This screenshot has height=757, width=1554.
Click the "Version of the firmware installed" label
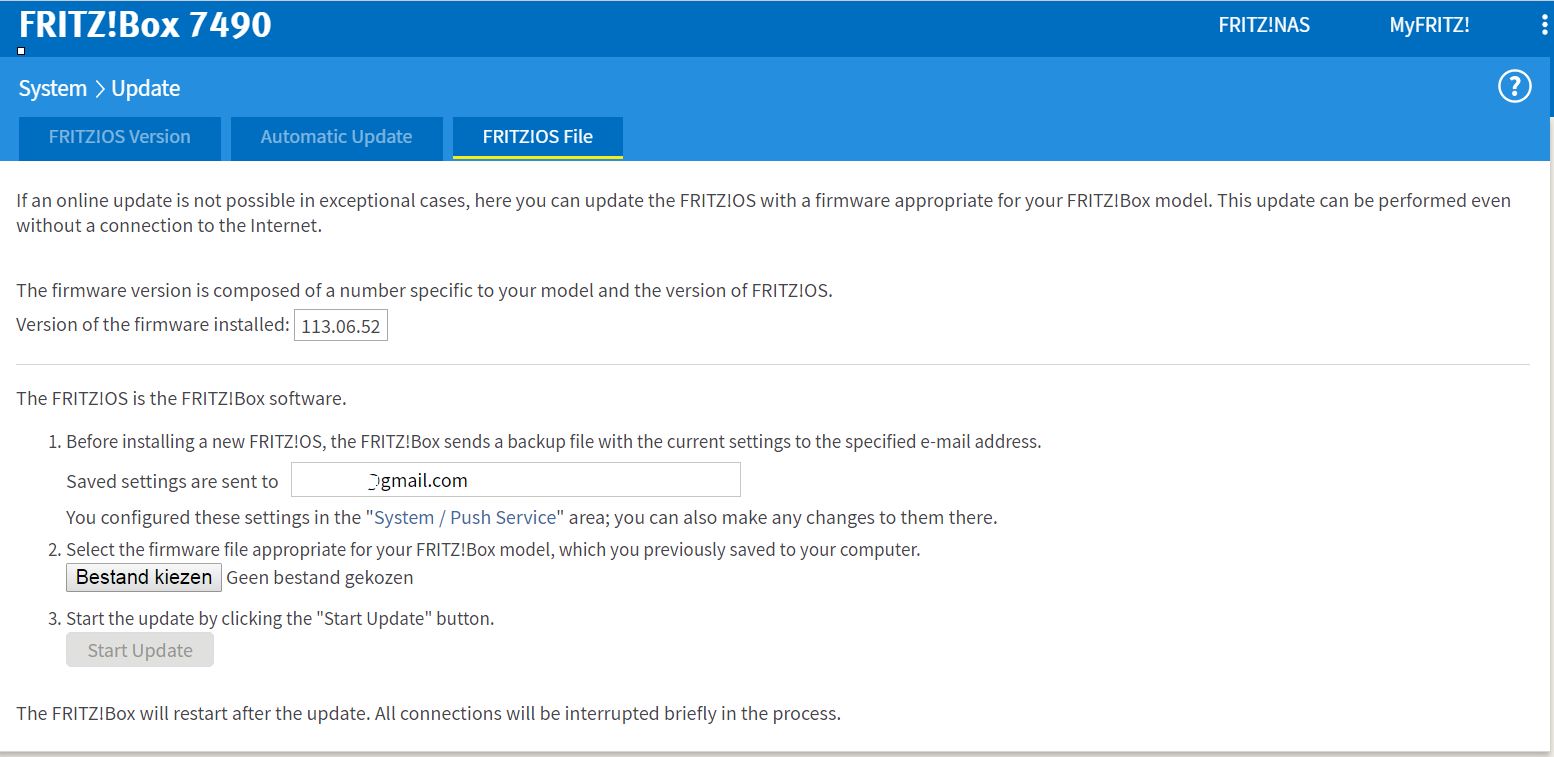click(x=153, y=324)
